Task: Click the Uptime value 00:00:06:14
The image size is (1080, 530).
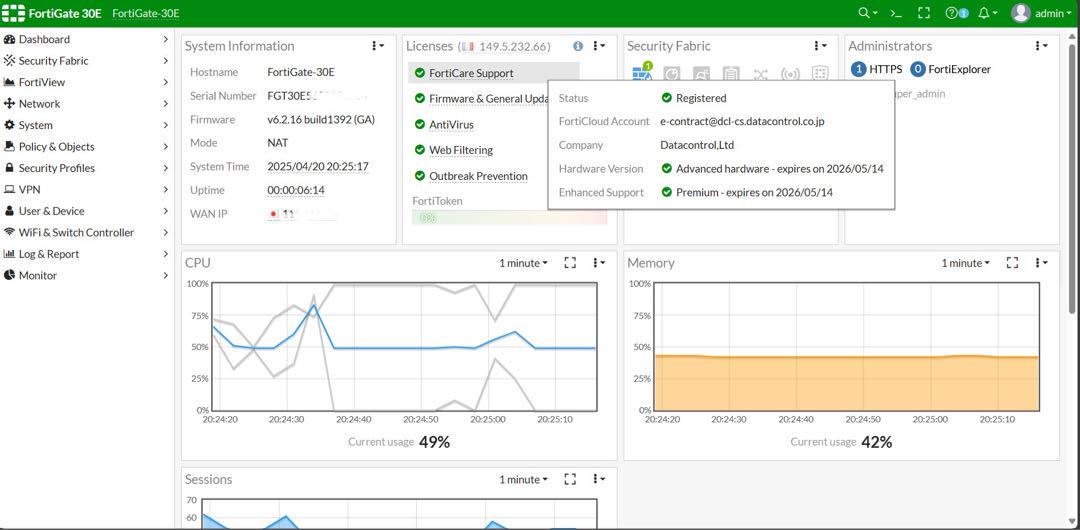Action: tap(296, 190)
